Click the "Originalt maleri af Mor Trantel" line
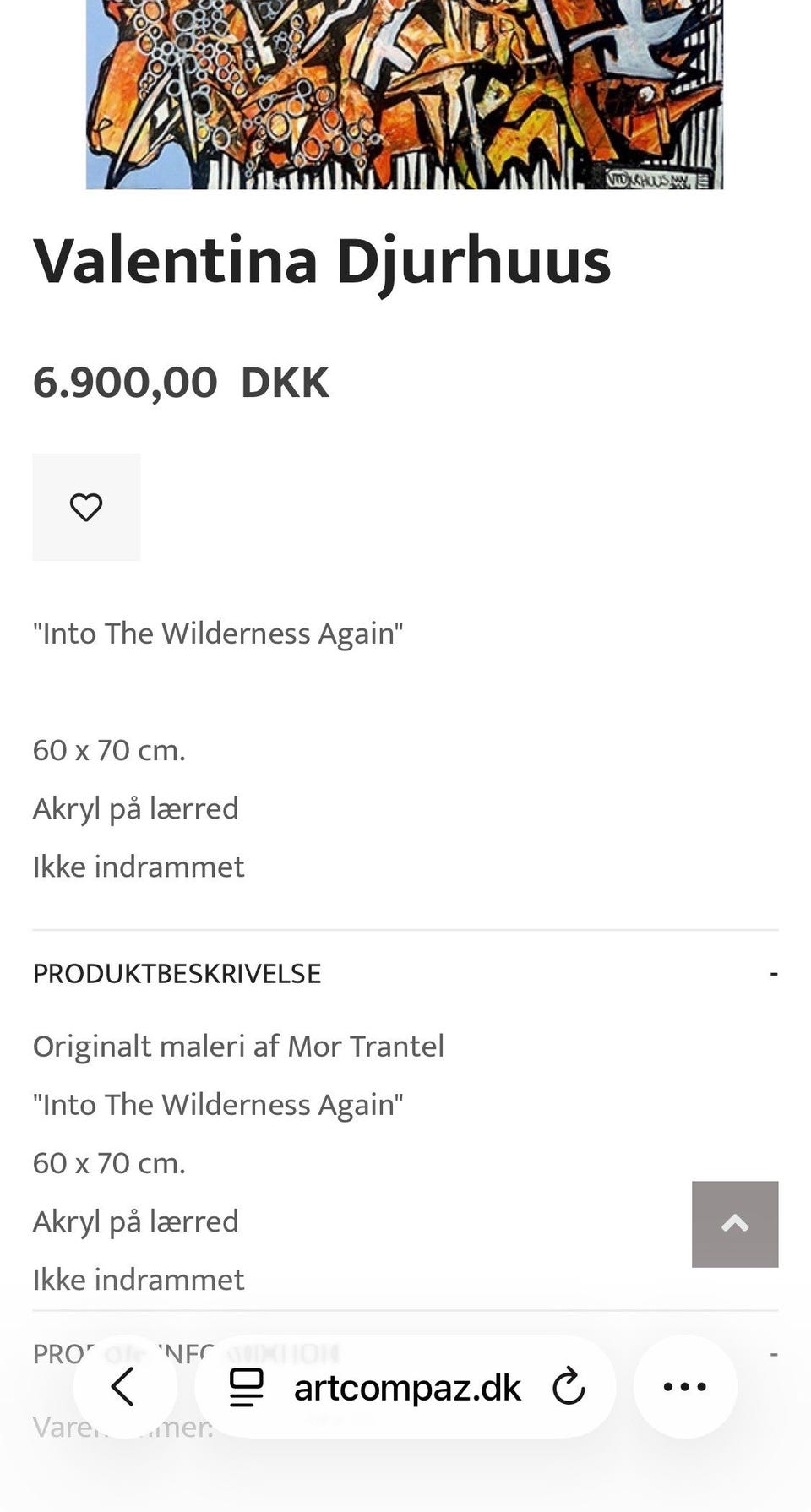 238,1047
